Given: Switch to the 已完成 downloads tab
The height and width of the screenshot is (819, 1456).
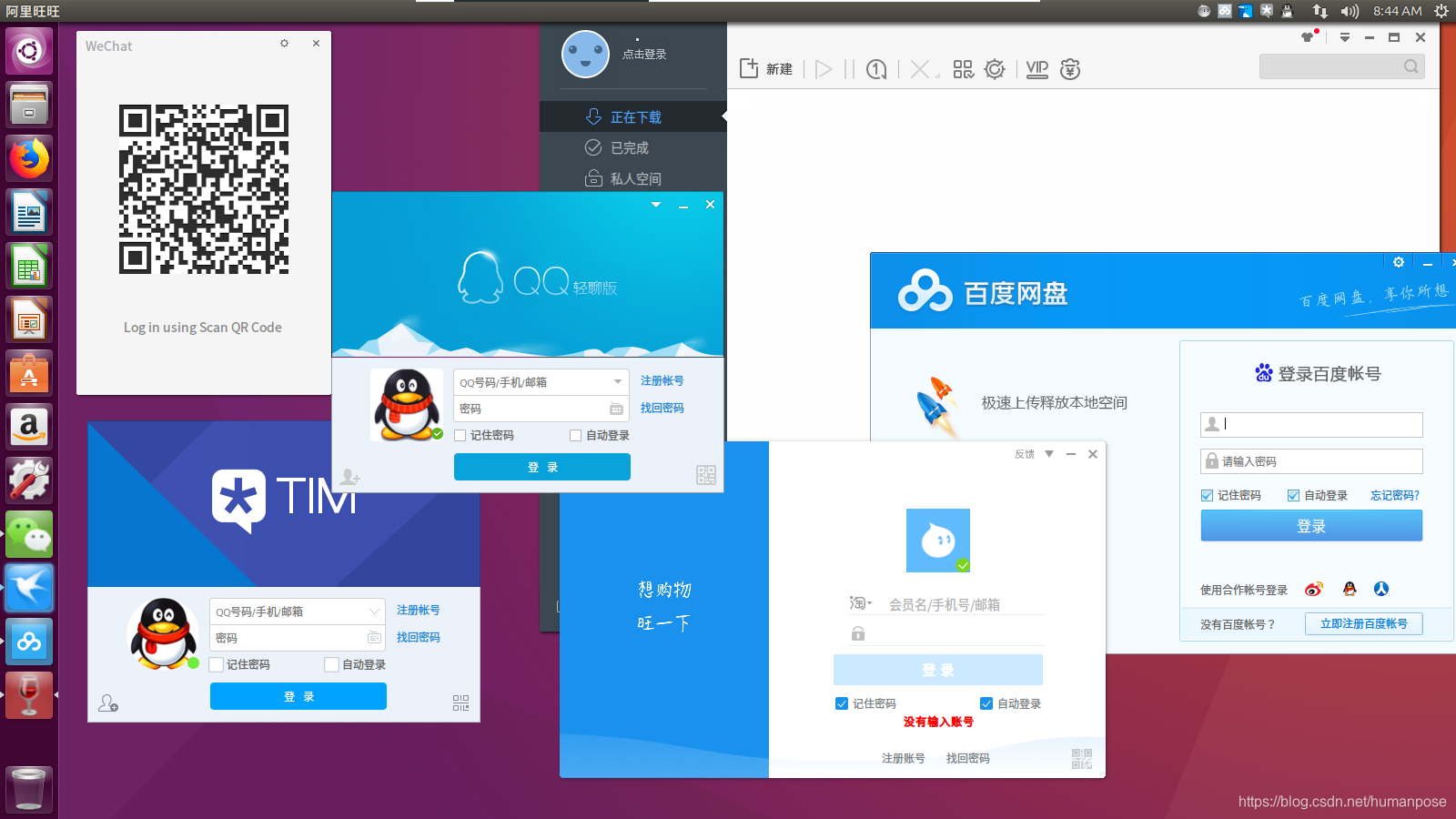Looking at the screenshot, I should click(x=628, y=147).
